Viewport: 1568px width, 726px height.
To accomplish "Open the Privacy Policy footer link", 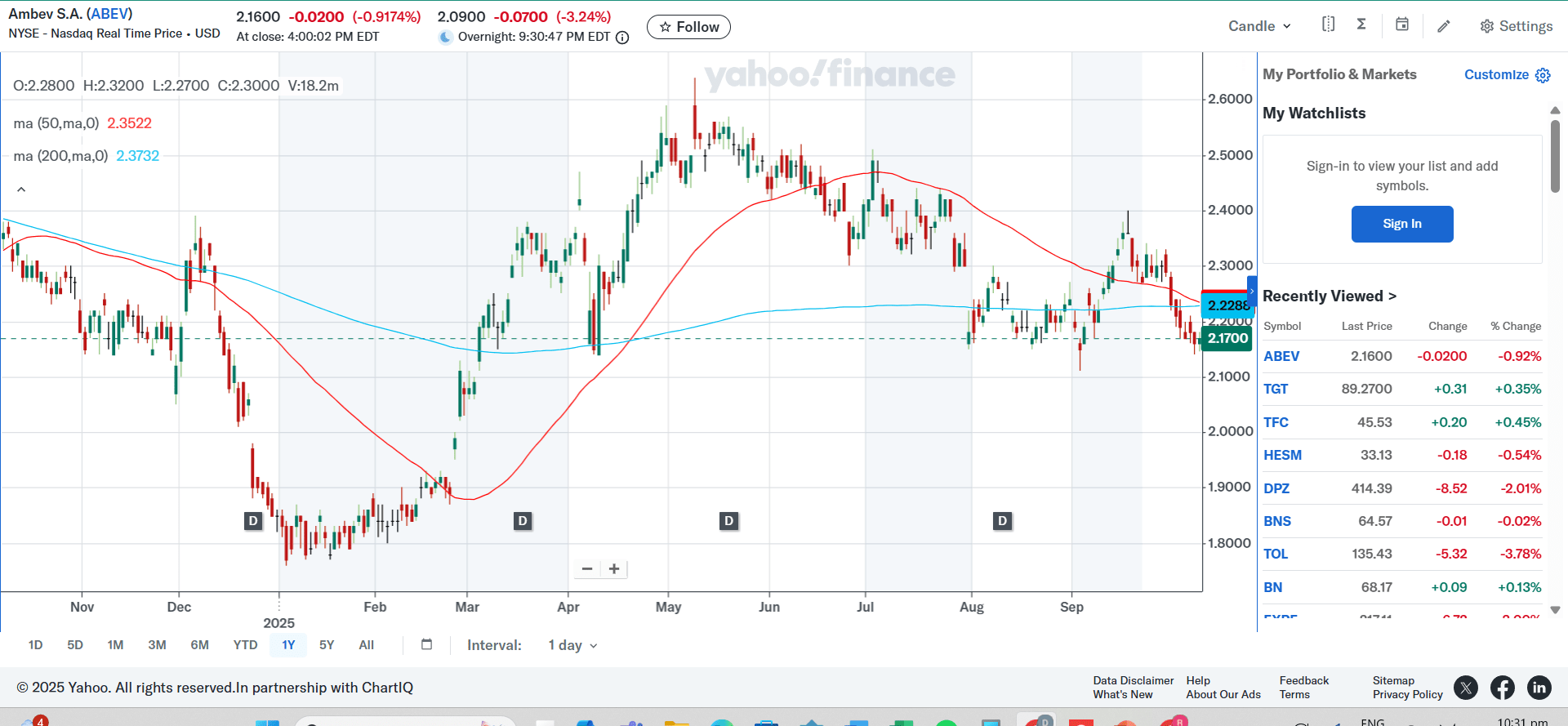I will tap(1408, 694).
